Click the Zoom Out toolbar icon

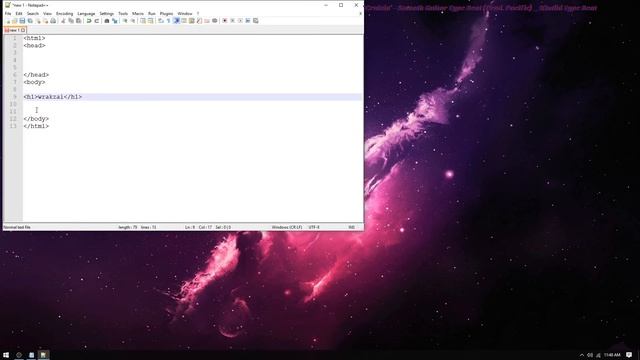[x=133, y=21]
